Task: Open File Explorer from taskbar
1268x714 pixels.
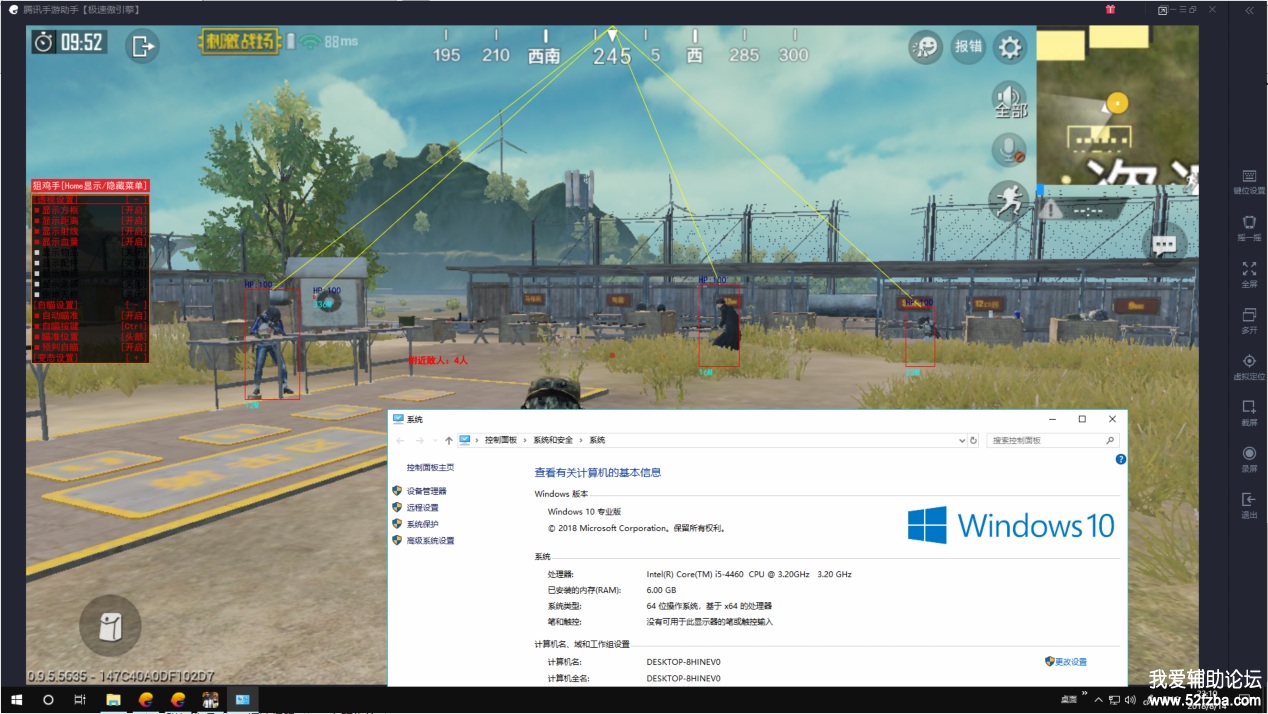Action: (x=114, y=700)
